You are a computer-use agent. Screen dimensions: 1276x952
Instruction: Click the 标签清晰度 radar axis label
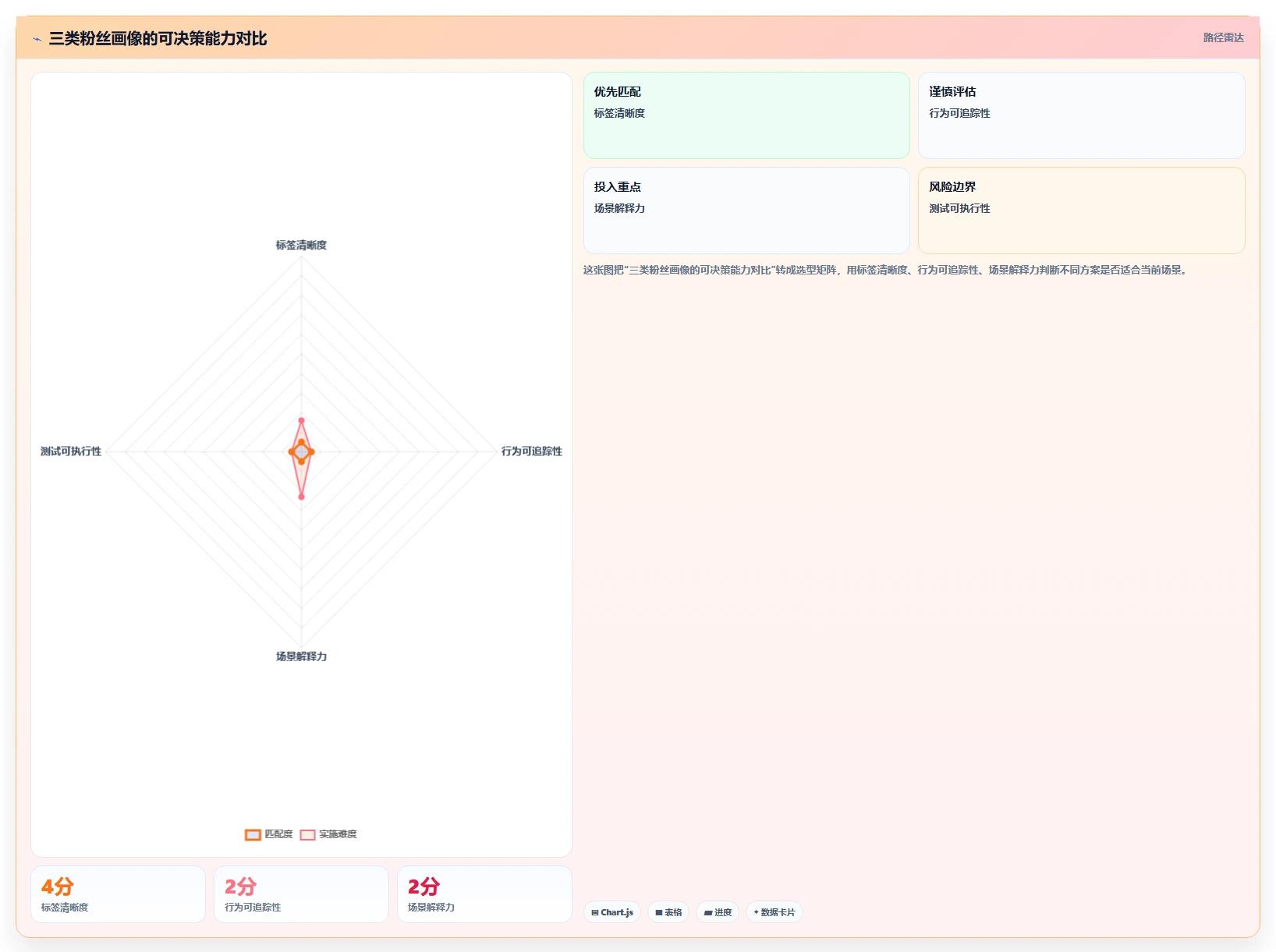(x=301, y=245)
